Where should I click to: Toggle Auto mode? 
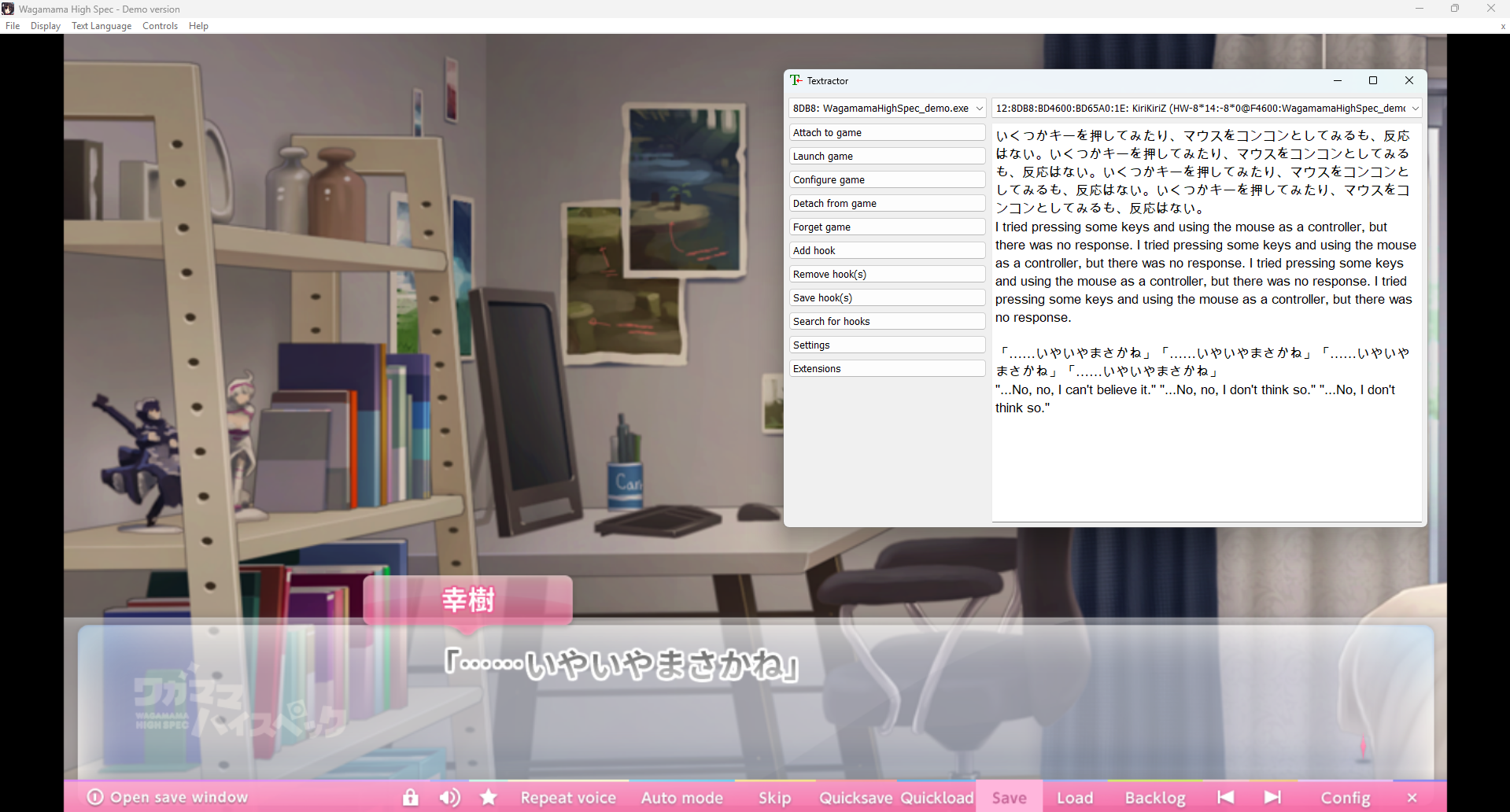click(681, 798)
